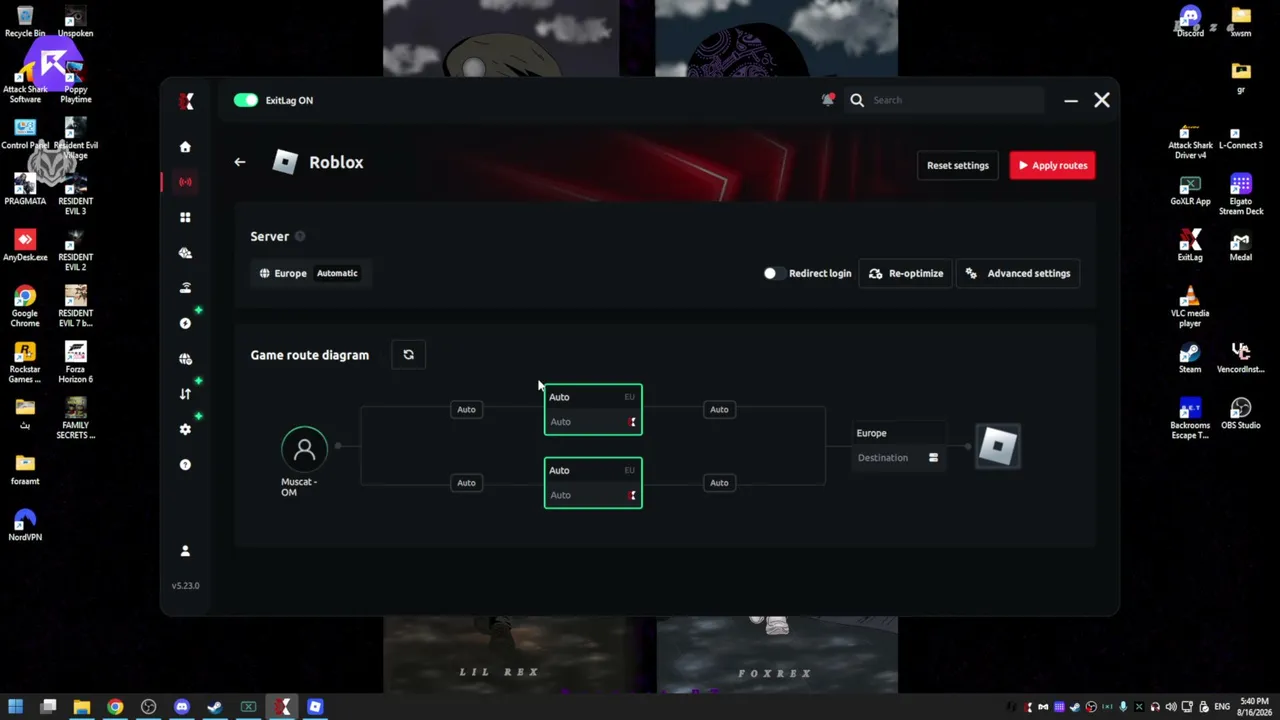Click the Game route diagram heading
Screen dimensions: 1280x720
(310, 355)
